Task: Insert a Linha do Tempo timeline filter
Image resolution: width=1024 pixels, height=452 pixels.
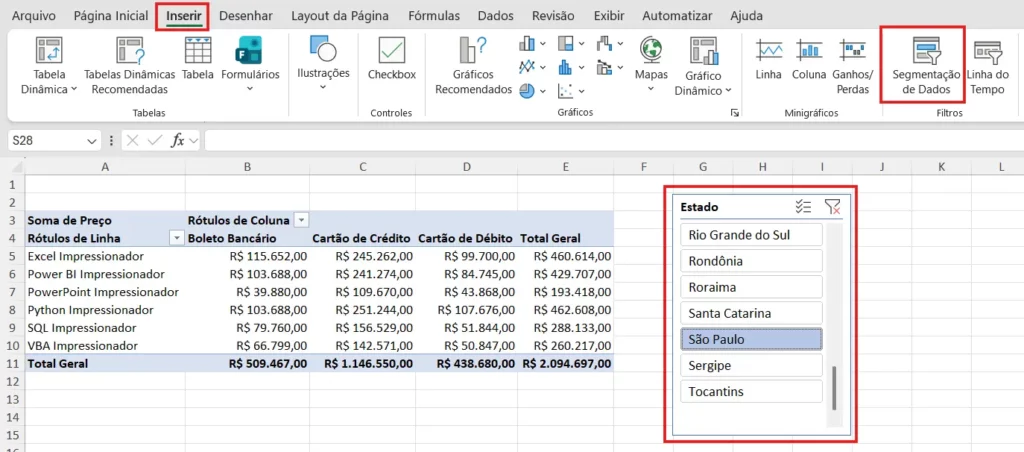Action: 987,65
